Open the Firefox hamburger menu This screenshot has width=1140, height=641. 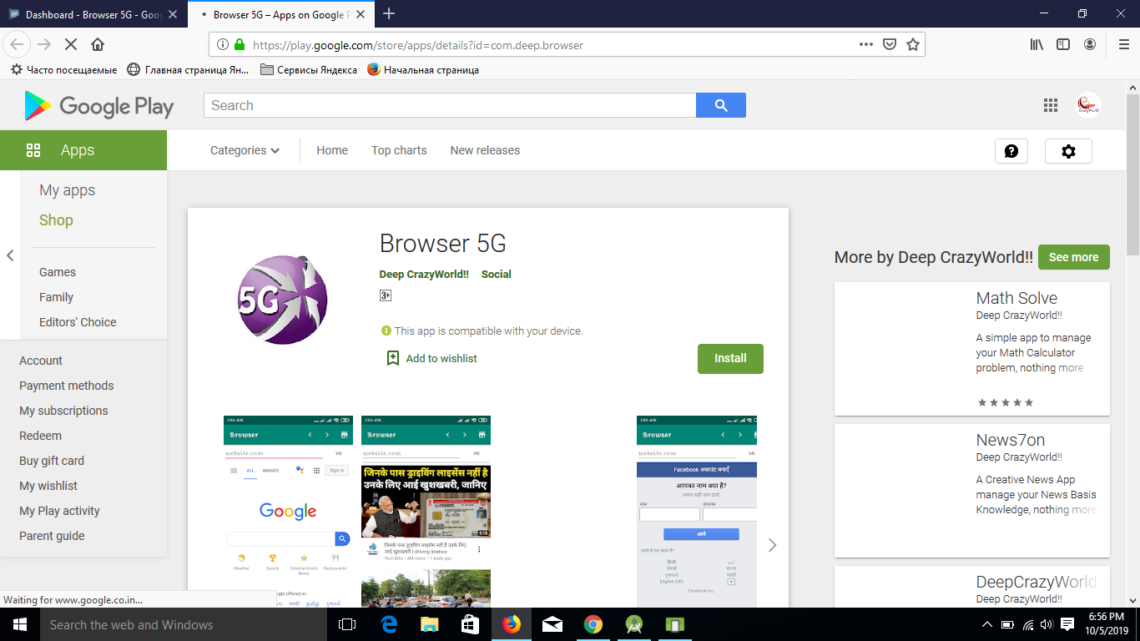pos(1124,44)
